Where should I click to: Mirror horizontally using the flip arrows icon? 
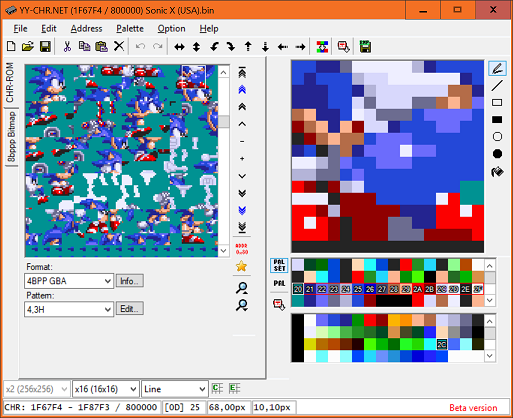point(179,47)
